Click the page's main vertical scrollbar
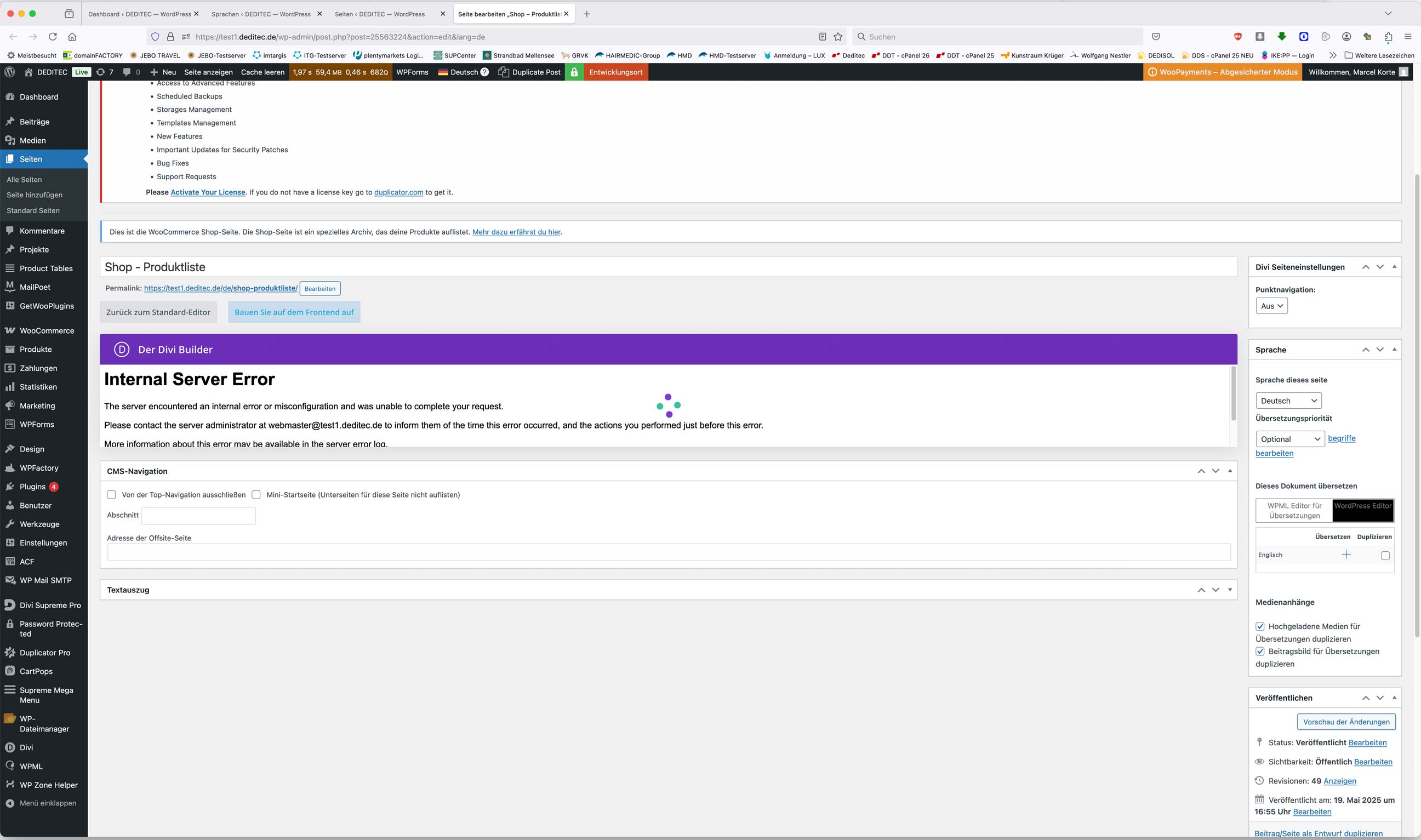This screenshot has width=1421, height=840. pyautogui.click(x=1417, y=405)
